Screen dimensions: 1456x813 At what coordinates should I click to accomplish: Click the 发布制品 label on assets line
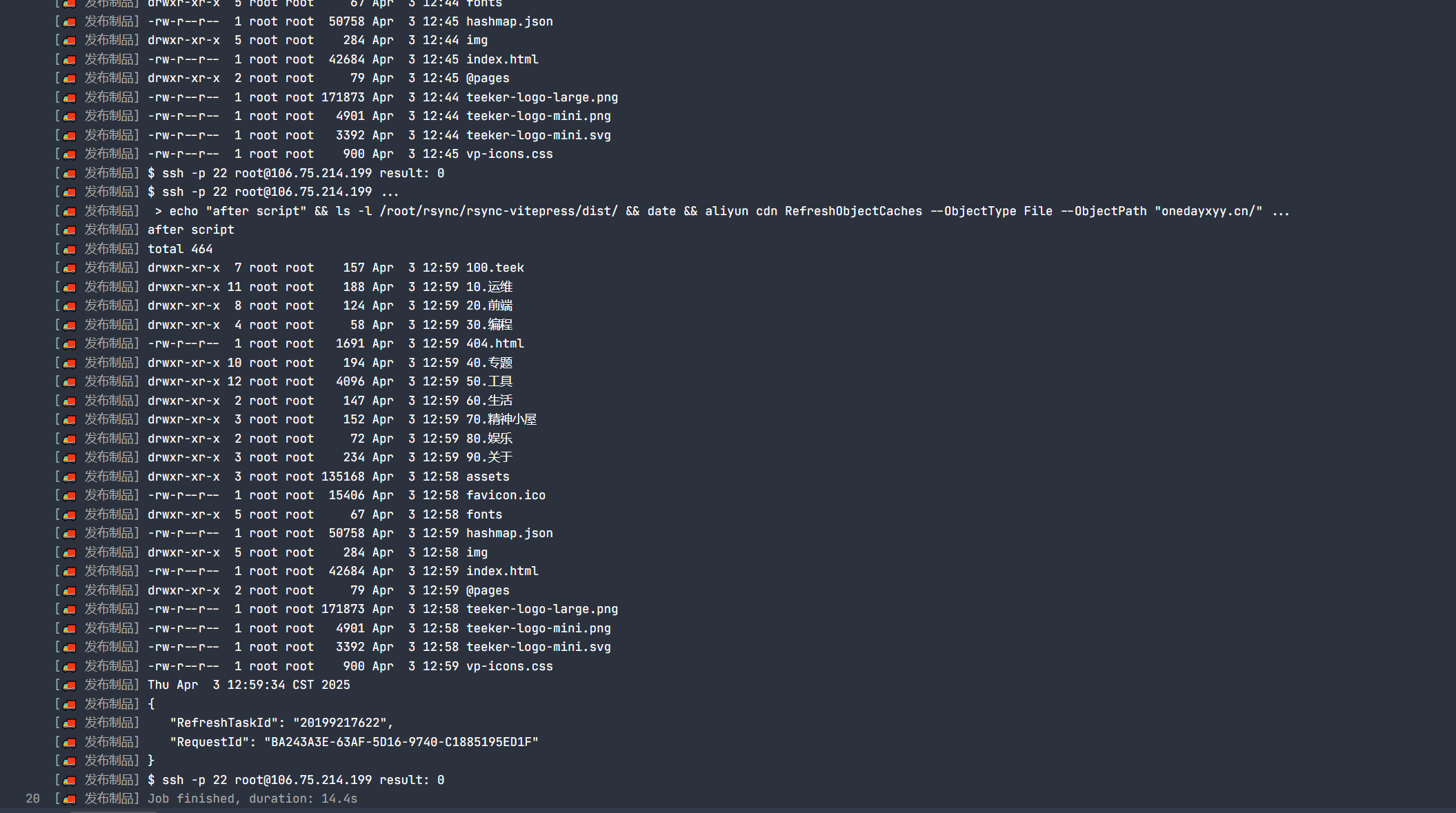[x=109, y=476]
